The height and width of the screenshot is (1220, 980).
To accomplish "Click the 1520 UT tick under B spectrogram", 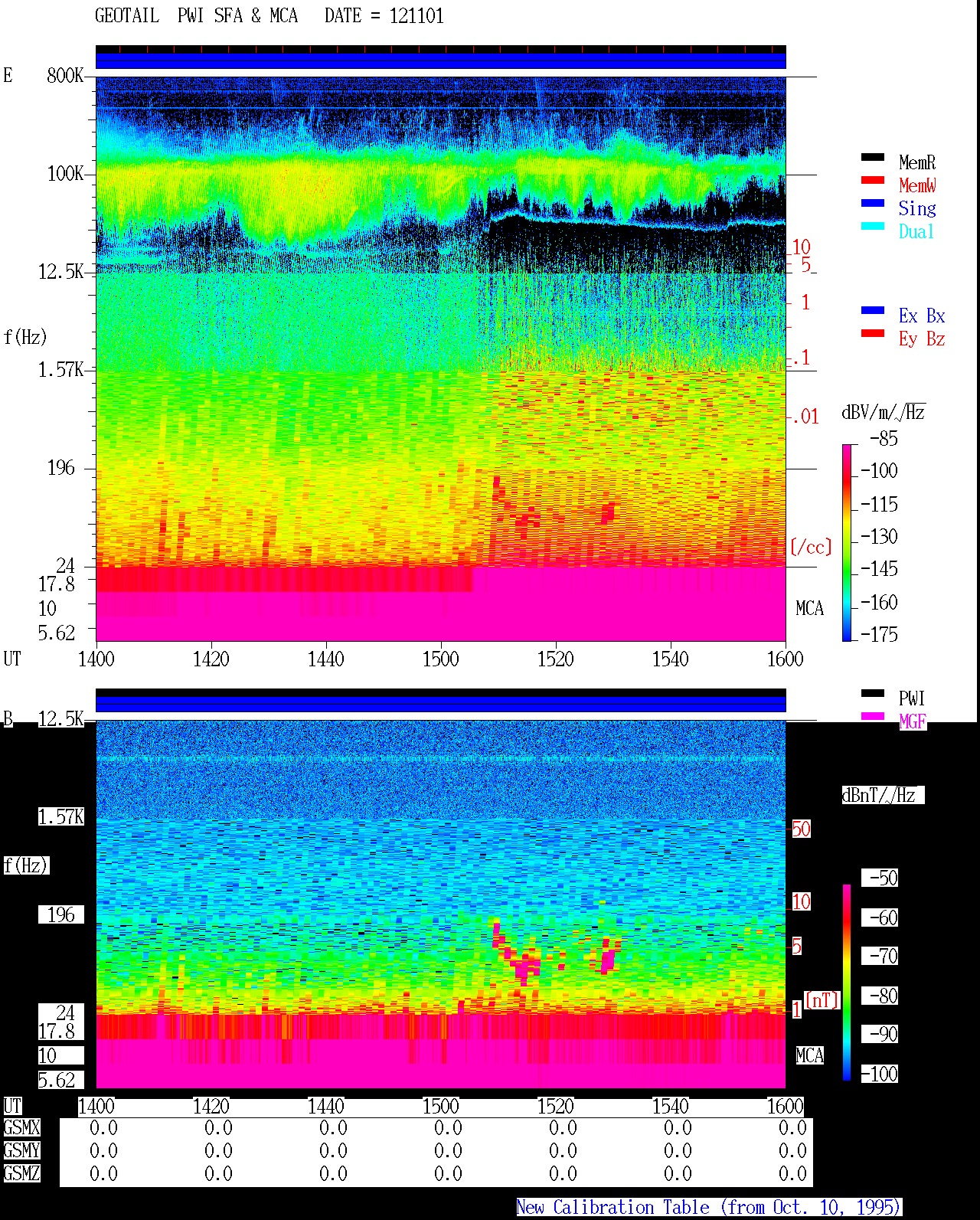I will pos(556,1107).
